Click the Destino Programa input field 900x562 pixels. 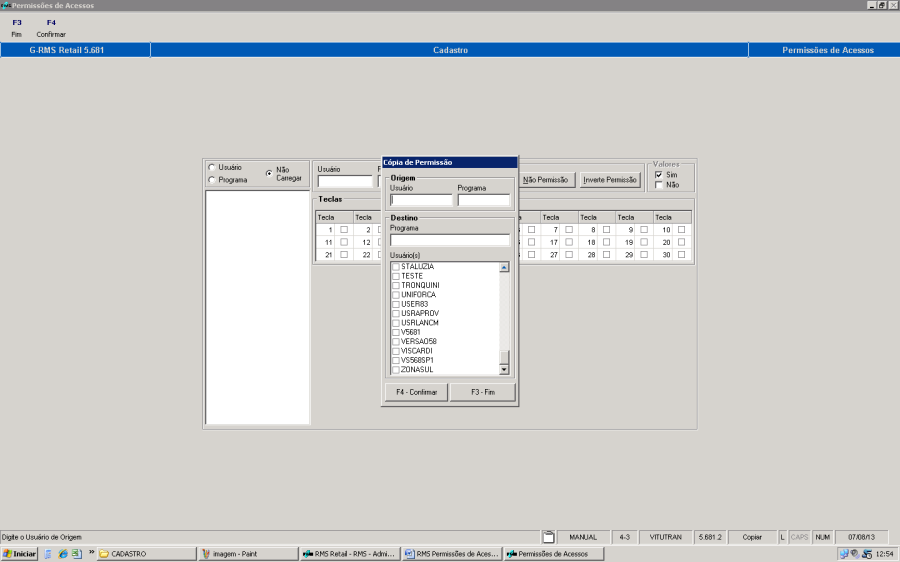tap(450, 240)
